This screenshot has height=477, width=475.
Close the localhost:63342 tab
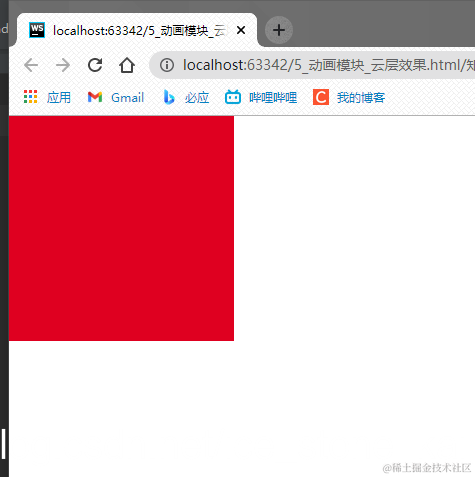tap(241, 30)
